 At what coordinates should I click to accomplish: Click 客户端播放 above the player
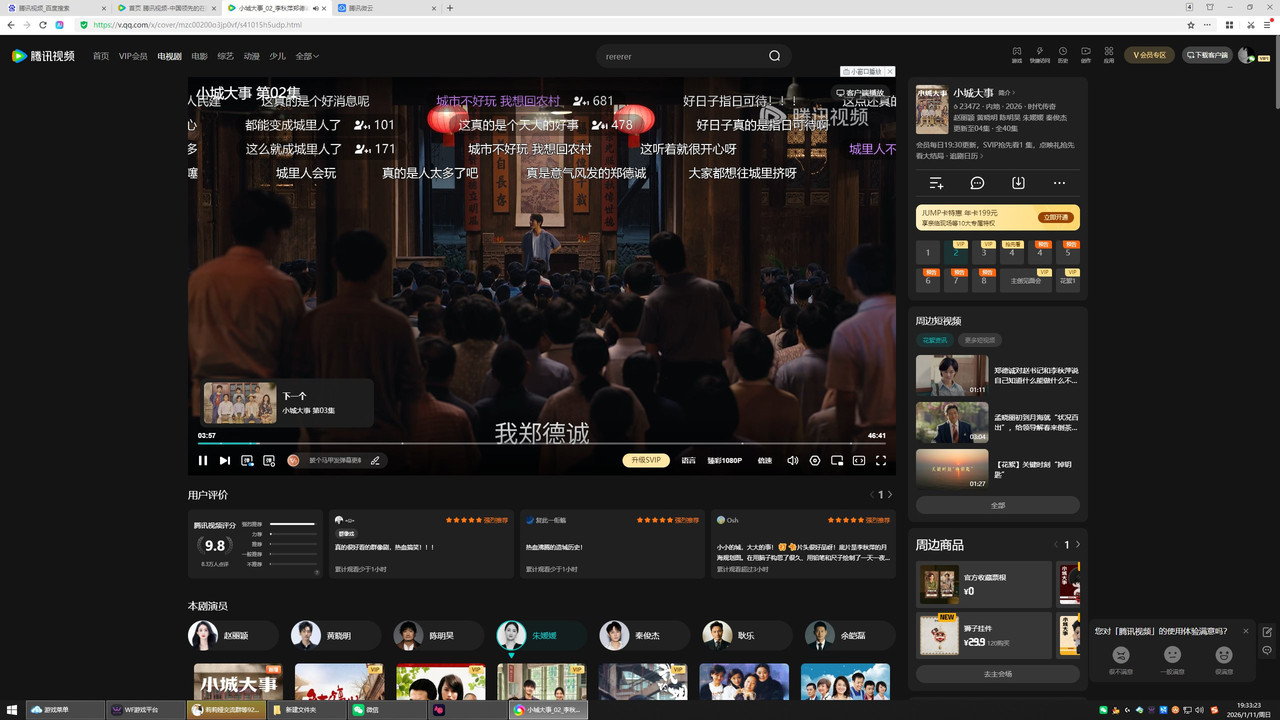pyautogui.click(x=860, y=93)
